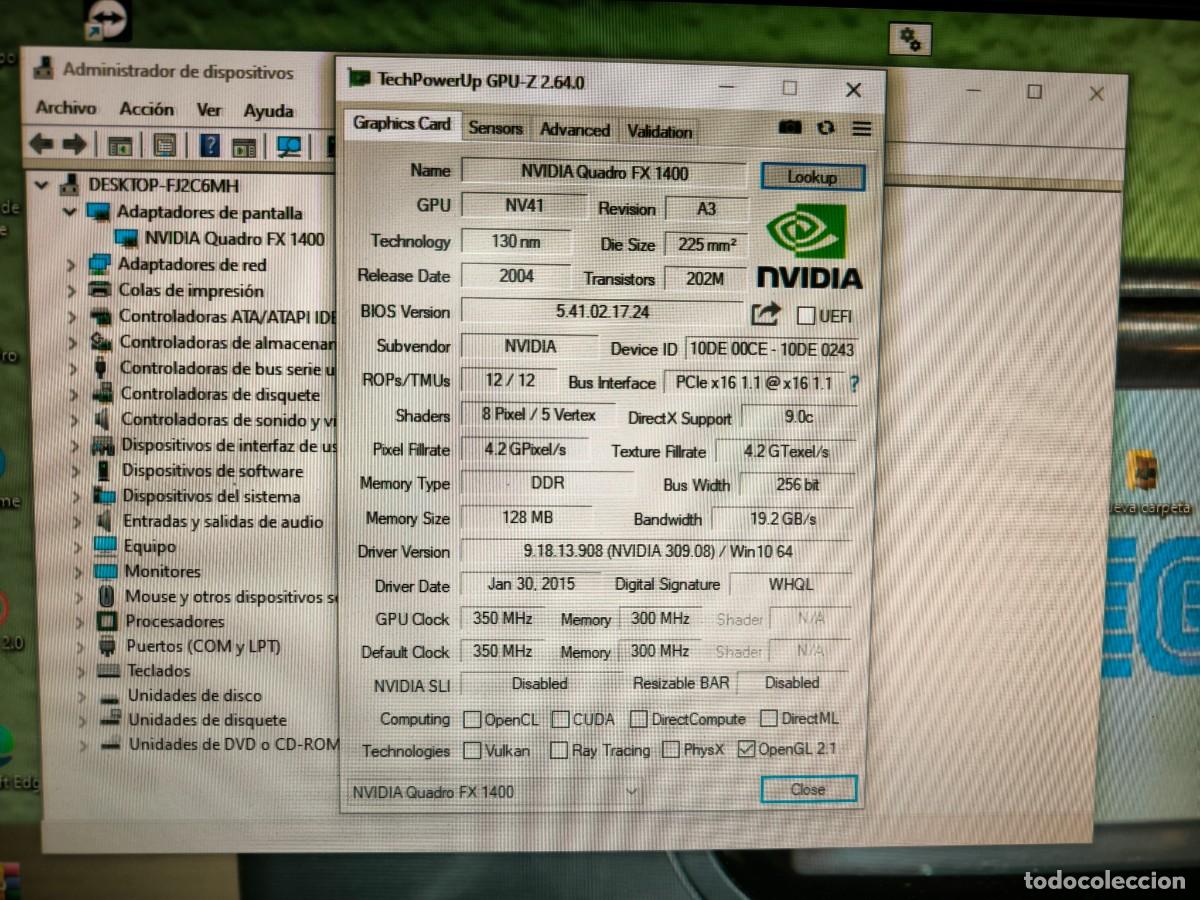The height and width of the screenshot is (900, 1200).
Task: Select Equipo in device tree
Action: tap(149, 546)
